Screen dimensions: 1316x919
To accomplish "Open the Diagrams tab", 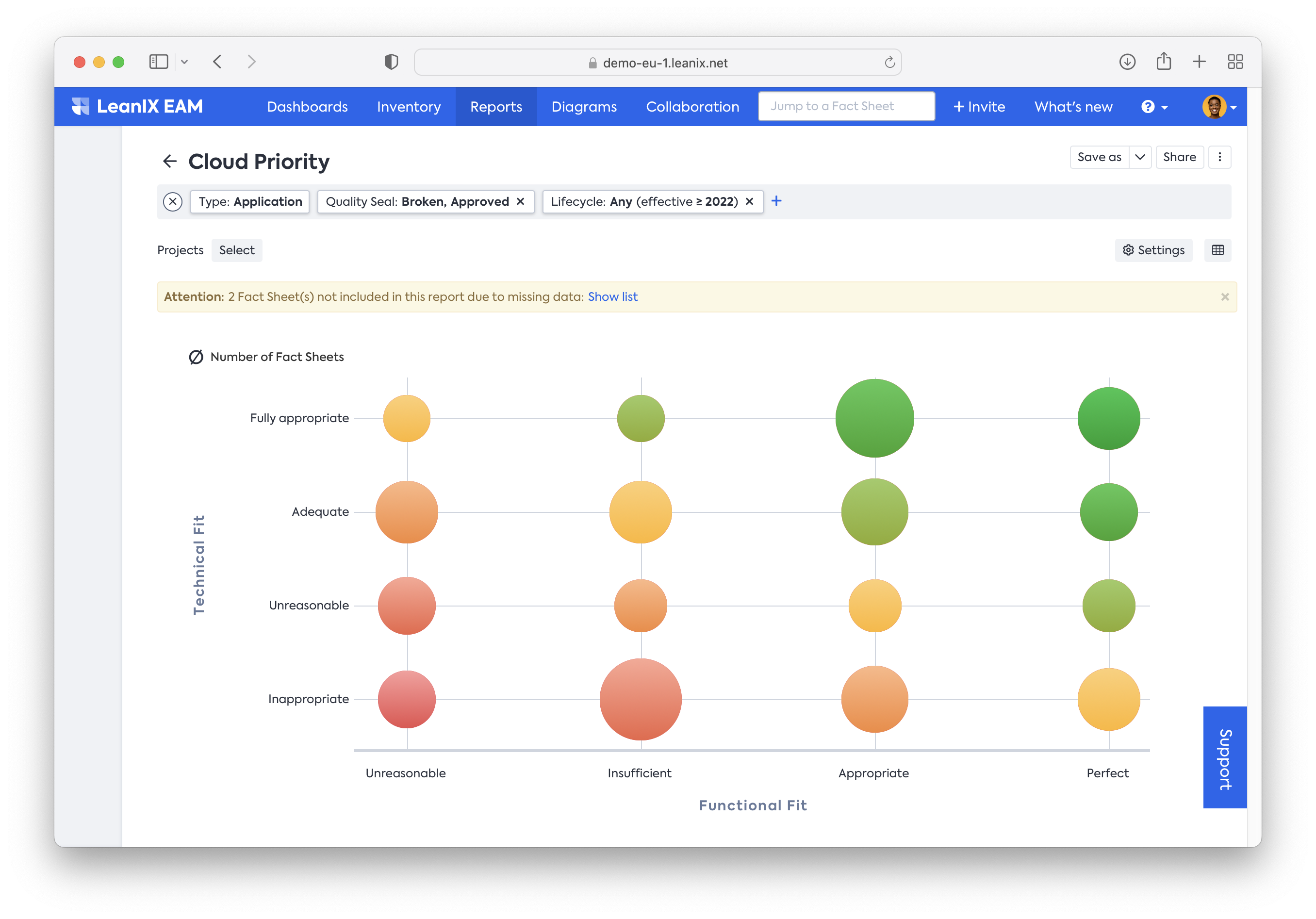I will (583, 107).
